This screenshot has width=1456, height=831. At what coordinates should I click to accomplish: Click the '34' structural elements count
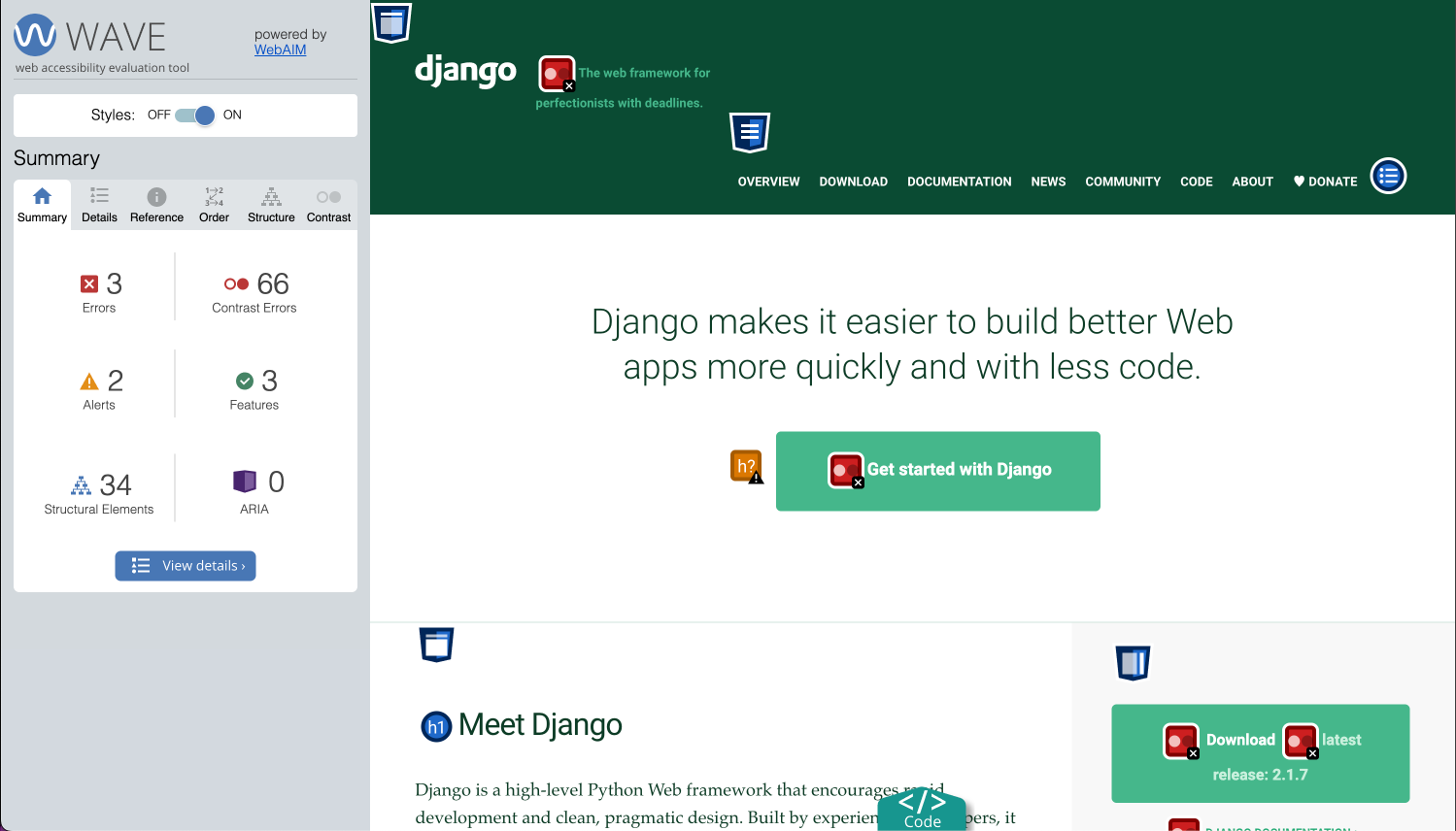(x=116, y=484)
